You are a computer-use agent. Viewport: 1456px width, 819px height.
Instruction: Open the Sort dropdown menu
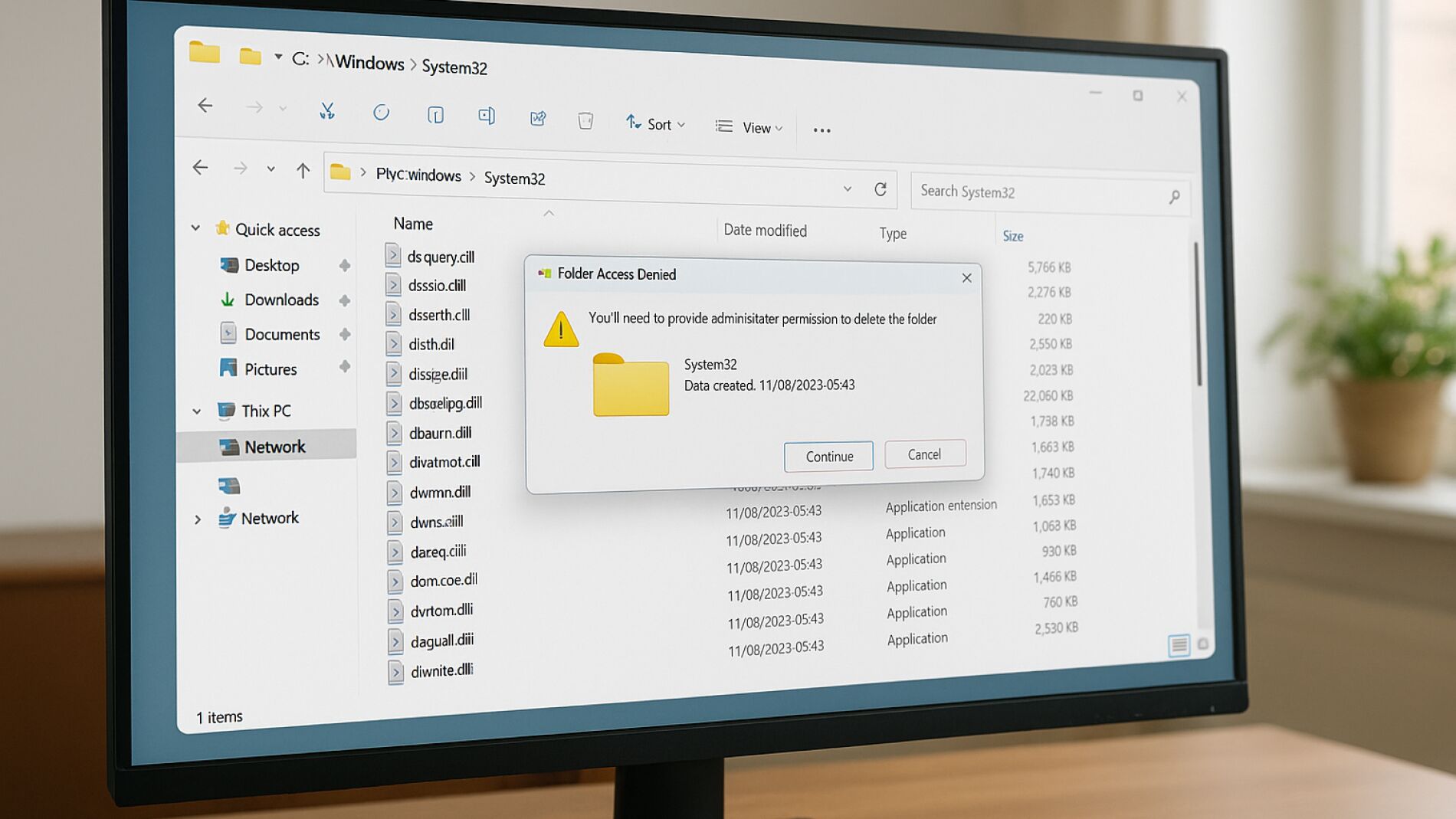656,123
